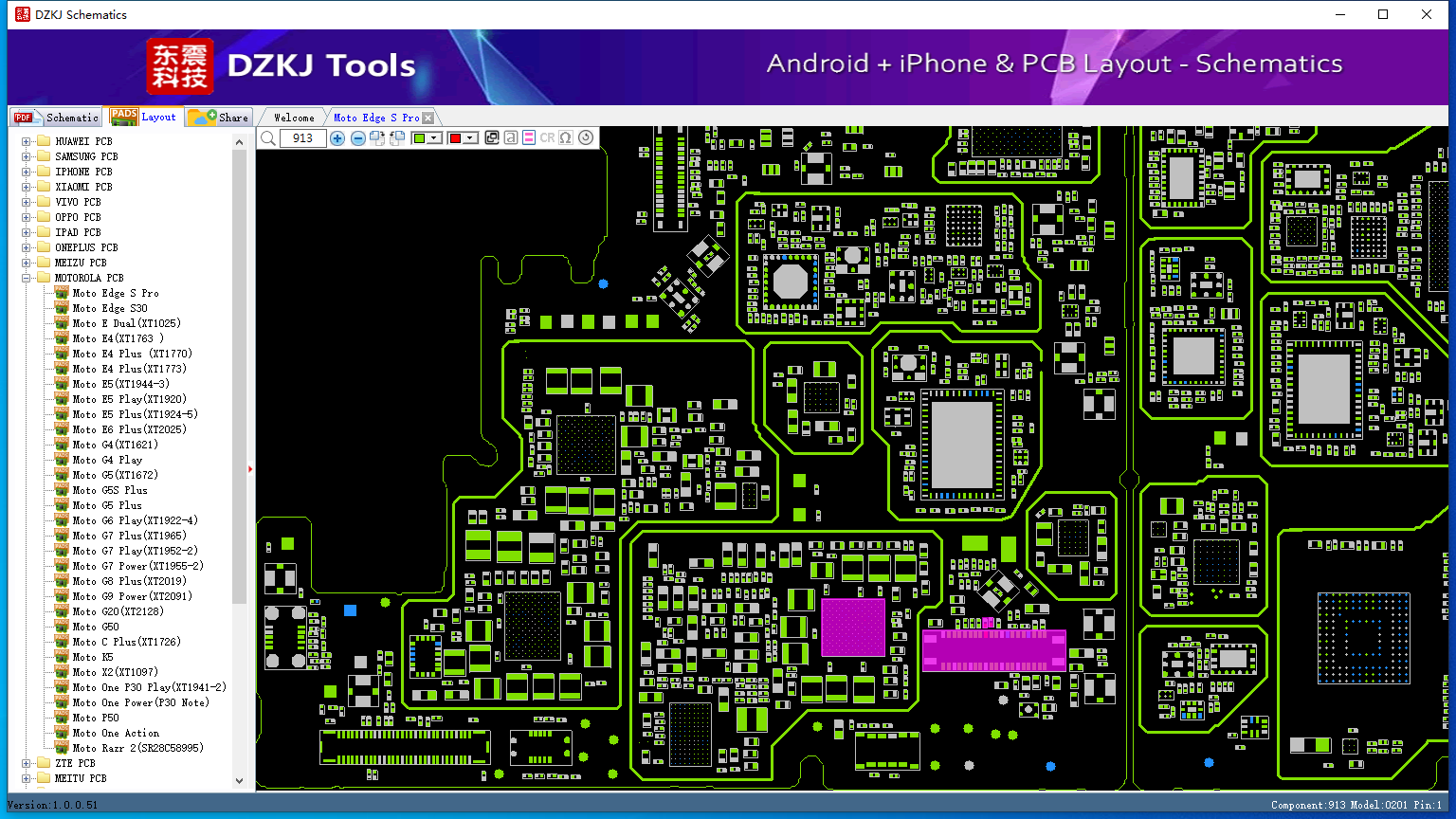Click the PCB file icon beside Moto X2(XT1097)
1456x819 pixels.
click(x=62, y=672)
